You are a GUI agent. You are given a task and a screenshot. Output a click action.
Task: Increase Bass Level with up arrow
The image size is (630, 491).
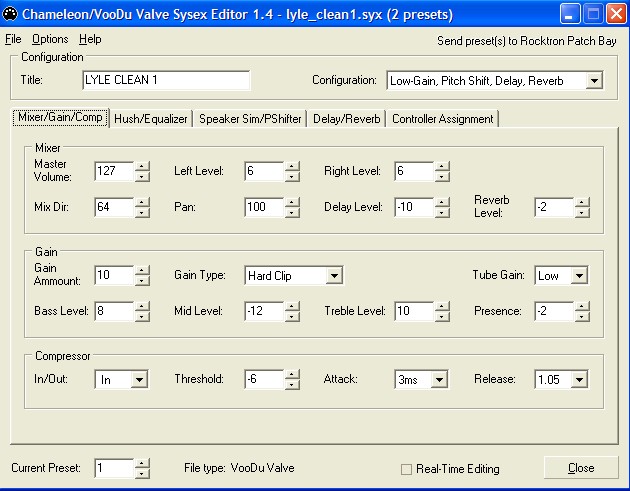pyautogui.click(x=142, y=307)
